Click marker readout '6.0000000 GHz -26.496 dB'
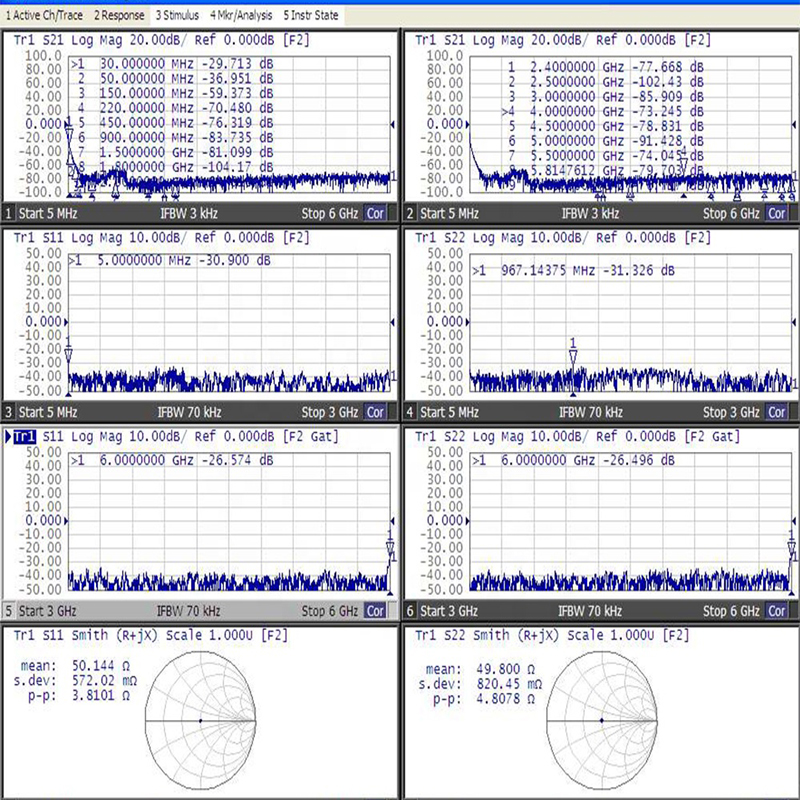Viewport: 800px width, 800px height. (573, 461)
